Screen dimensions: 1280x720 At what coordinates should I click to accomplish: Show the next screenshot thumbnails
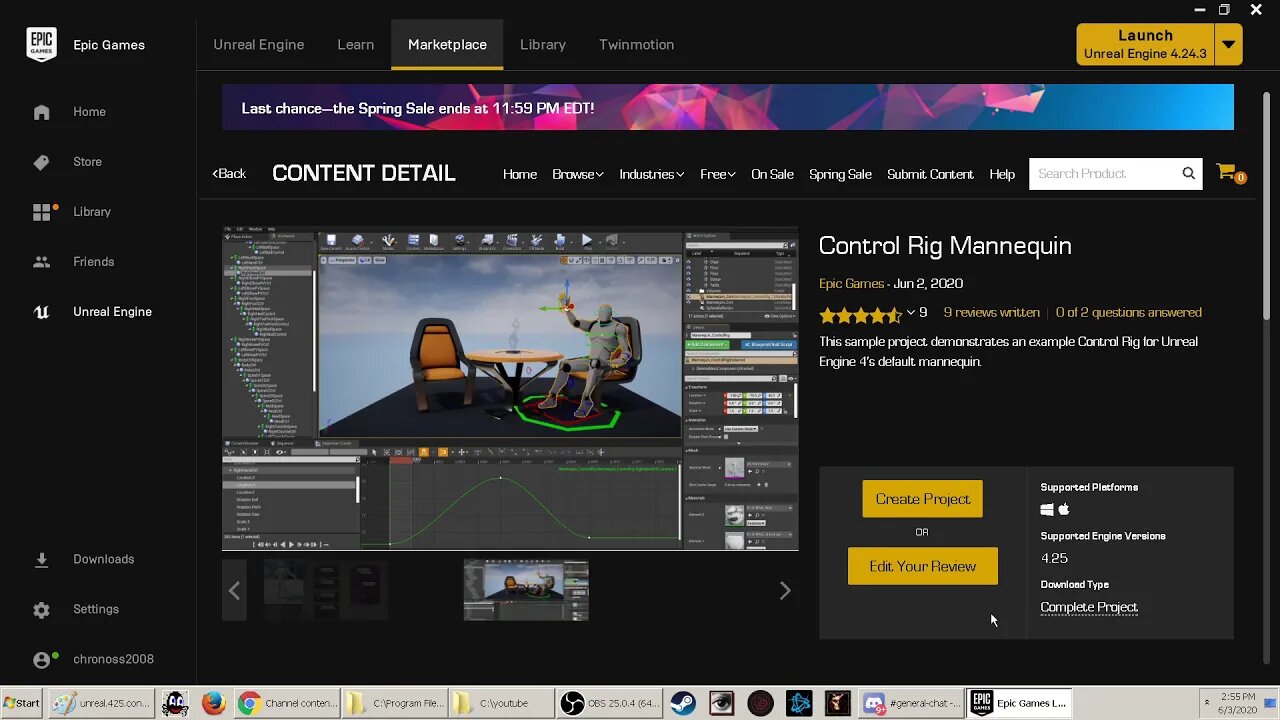(x=785, y=591)
